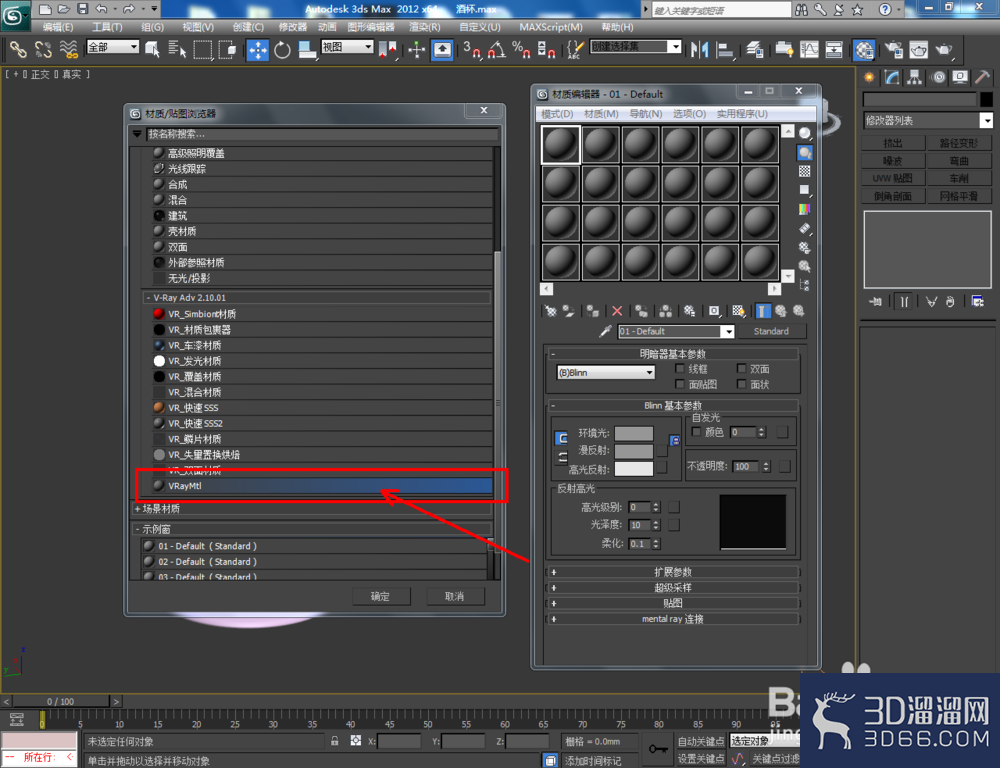Open the 视图 reference coordinate dropdown

pyautogui.click(x=347, y=47)
